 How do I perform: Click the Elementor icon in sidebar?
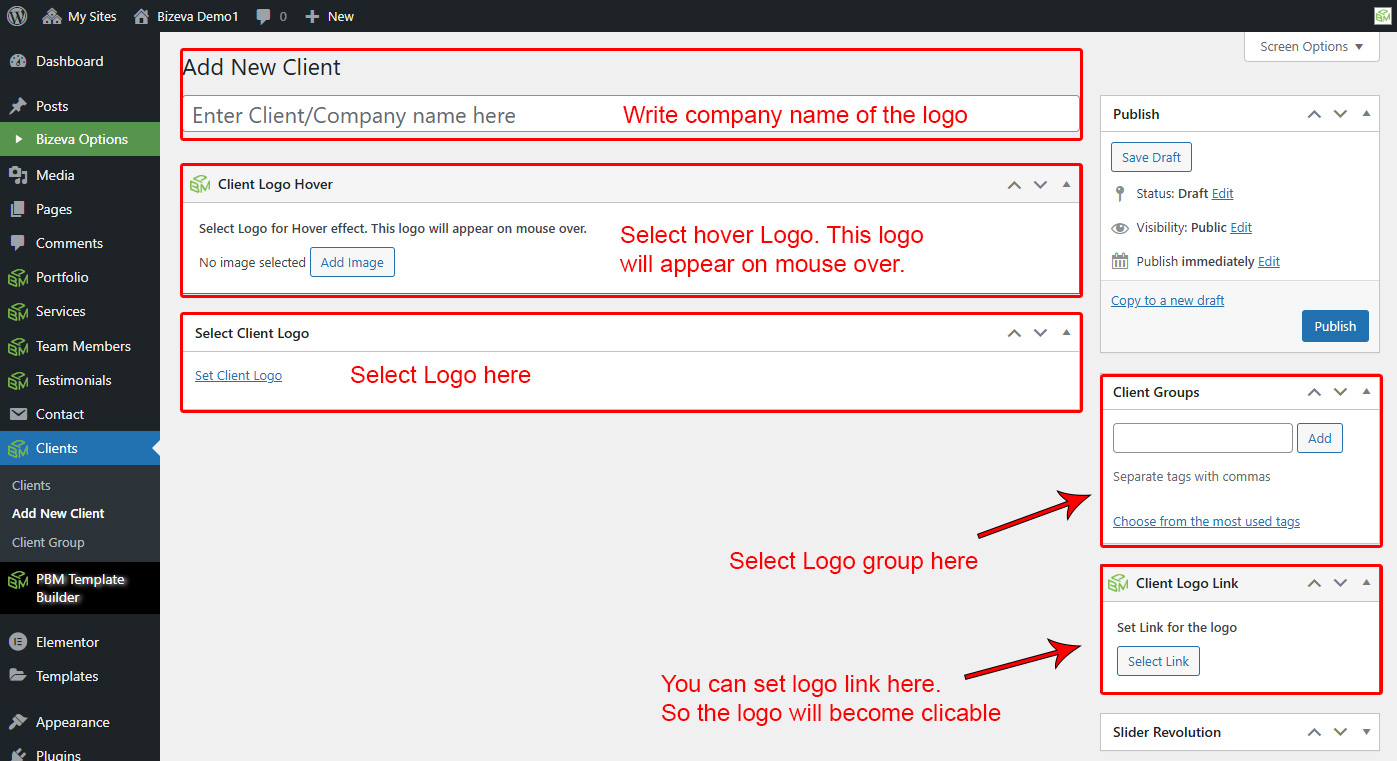click(17, 642)
